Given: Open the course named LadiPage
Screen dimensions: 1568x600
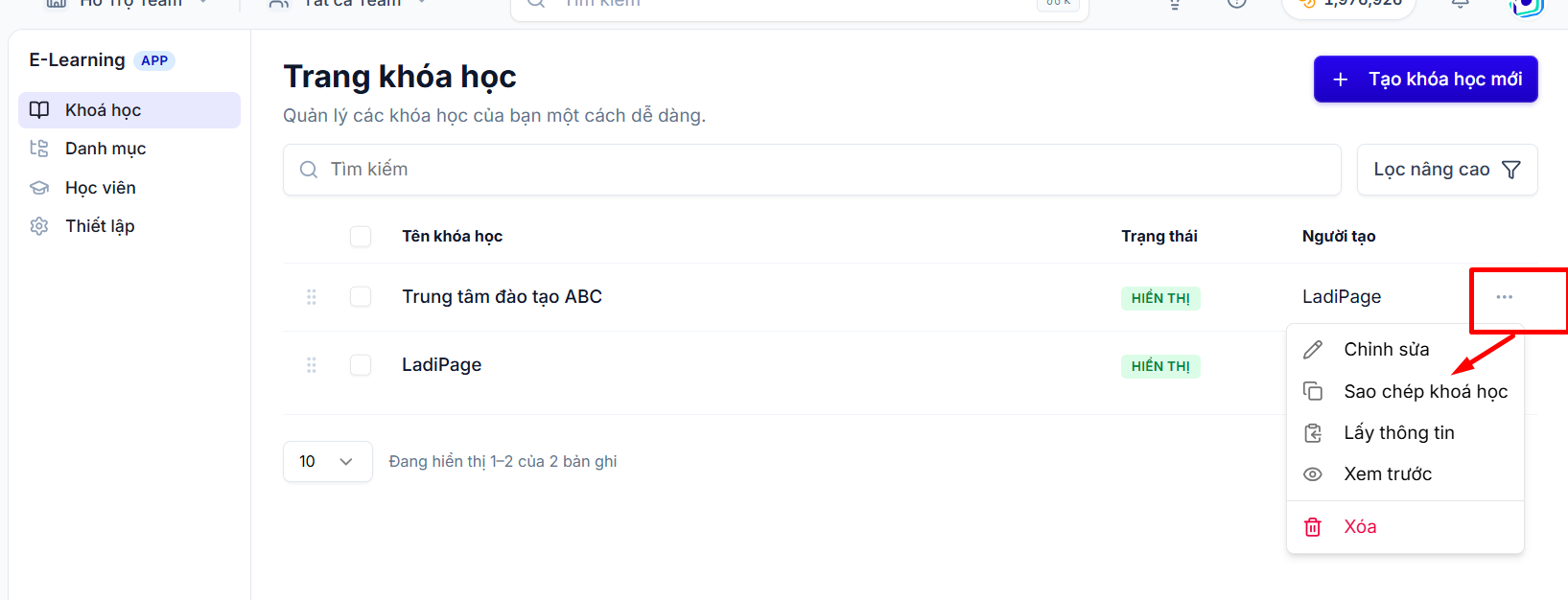Looking at the screenshot, I should point(441,365).
